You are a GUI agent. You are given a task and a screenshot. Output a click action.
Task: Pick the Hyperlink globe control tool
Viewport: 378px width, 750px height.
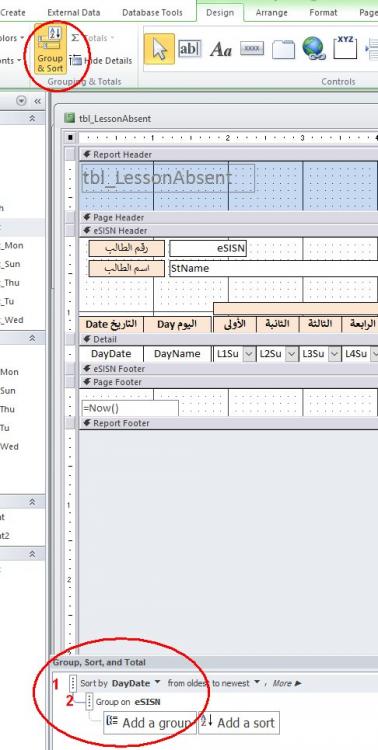pyautogui.click(x=314, y=49)
